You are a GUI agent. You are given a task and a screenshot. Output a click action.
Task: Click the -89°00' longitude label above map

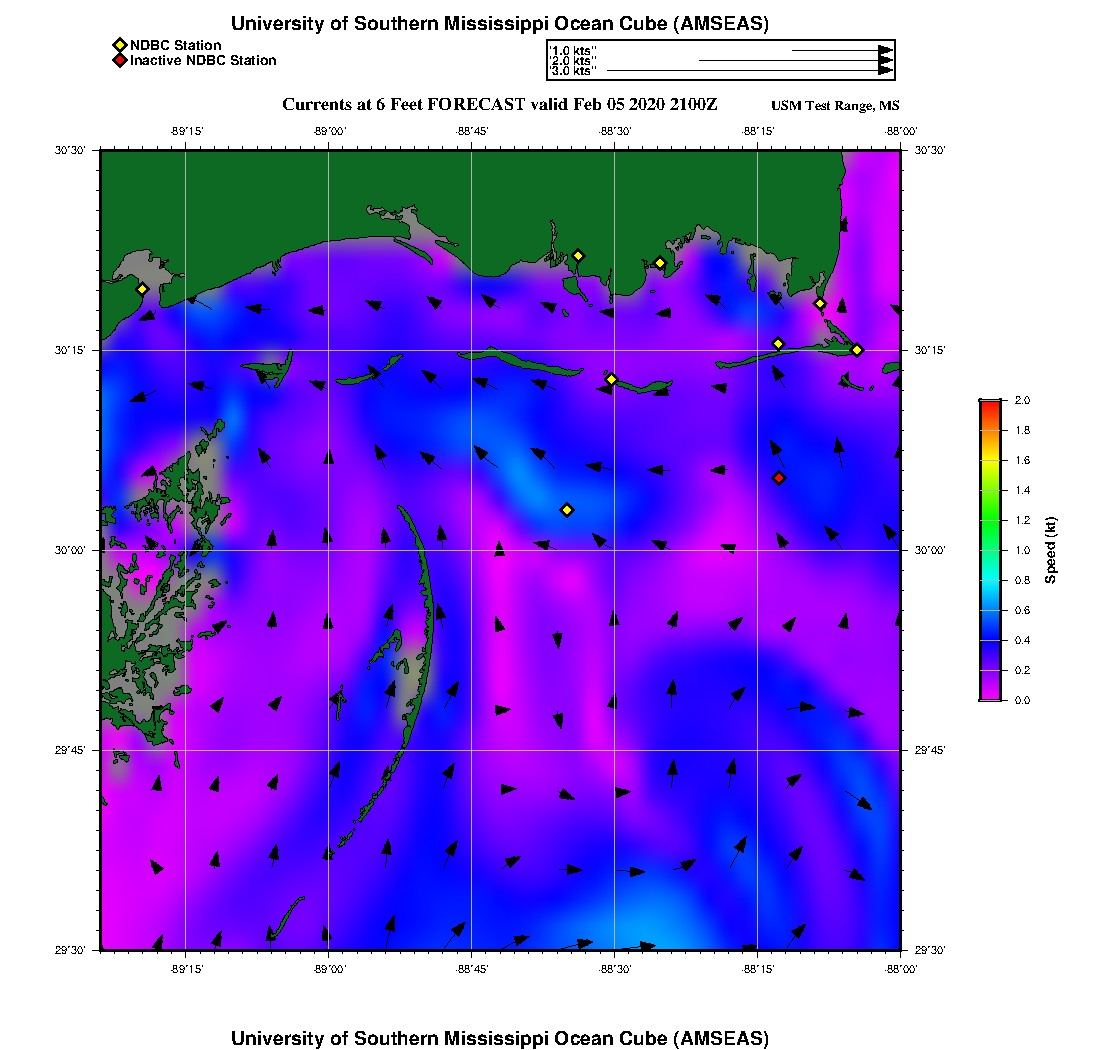pyautogui.click(x=329, y=131)
